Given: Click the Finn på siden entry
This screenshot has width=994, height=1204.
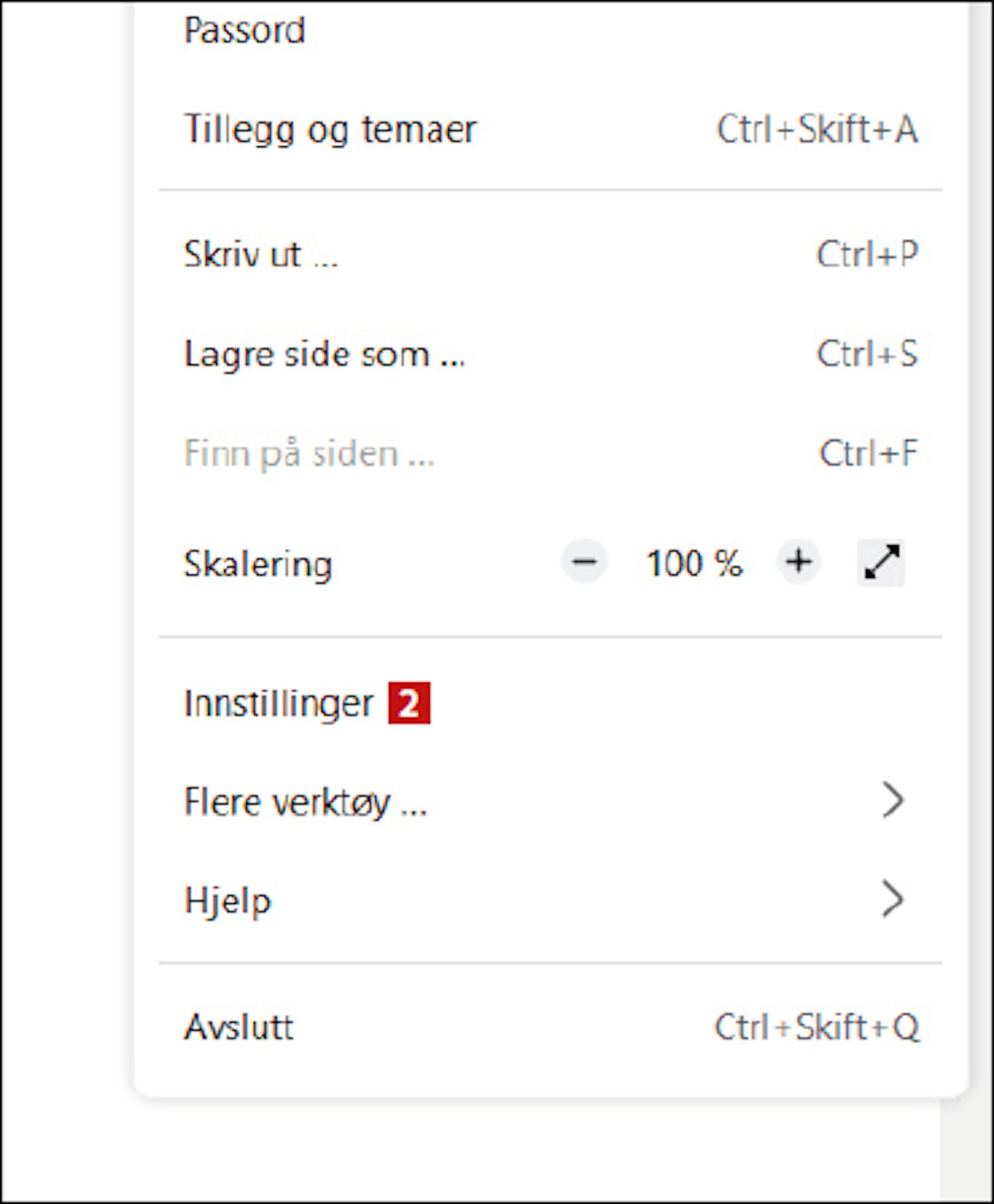Looking at the screenshot, I should (x=309, y=454).
